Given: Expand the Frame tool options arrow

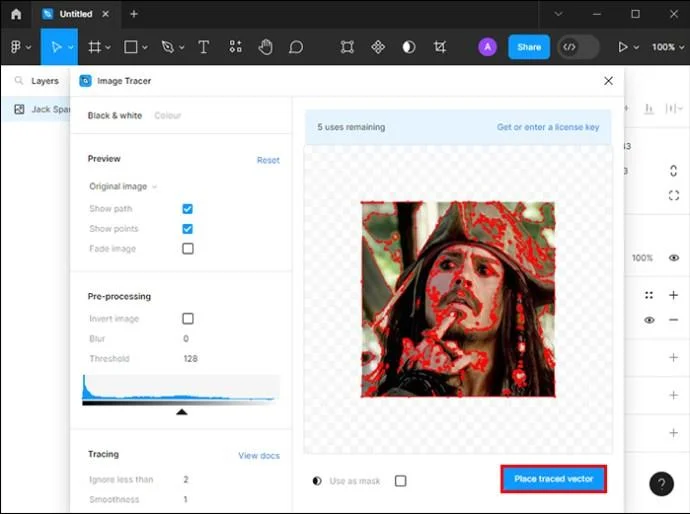Looking at the screenshot, I should click(x=108, y=47).
